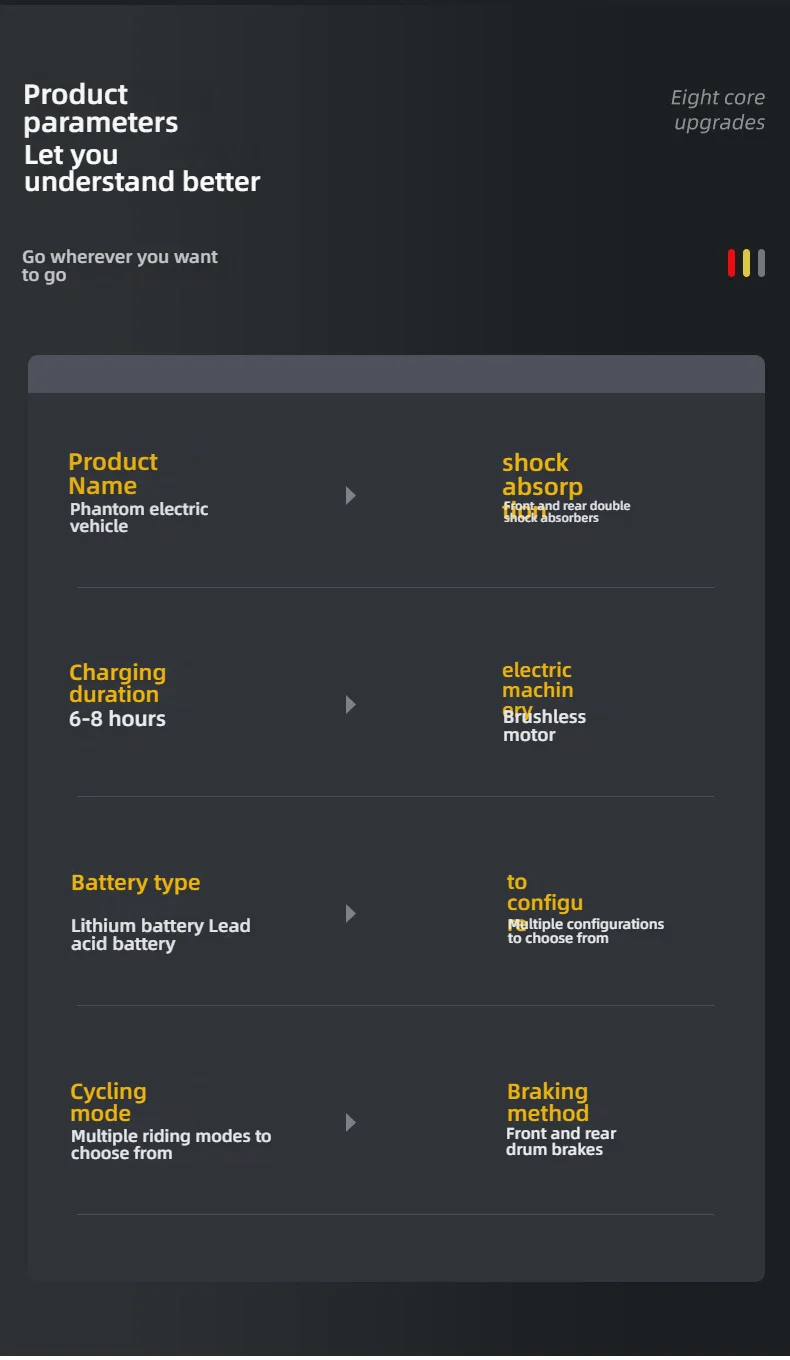Select the 'Cycling mode' label
790x1360 pixels.
(x=108, y=1102)
